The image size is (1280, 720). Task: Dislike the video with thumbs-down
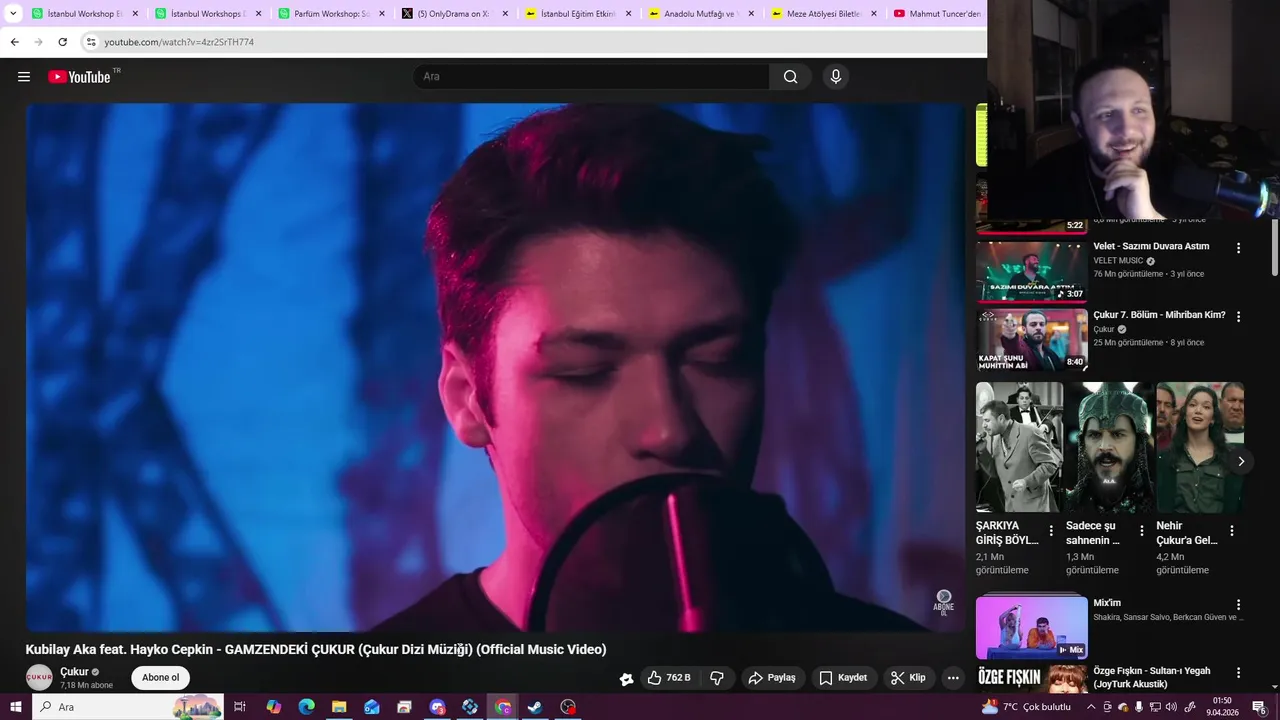[x=717, y=678]
